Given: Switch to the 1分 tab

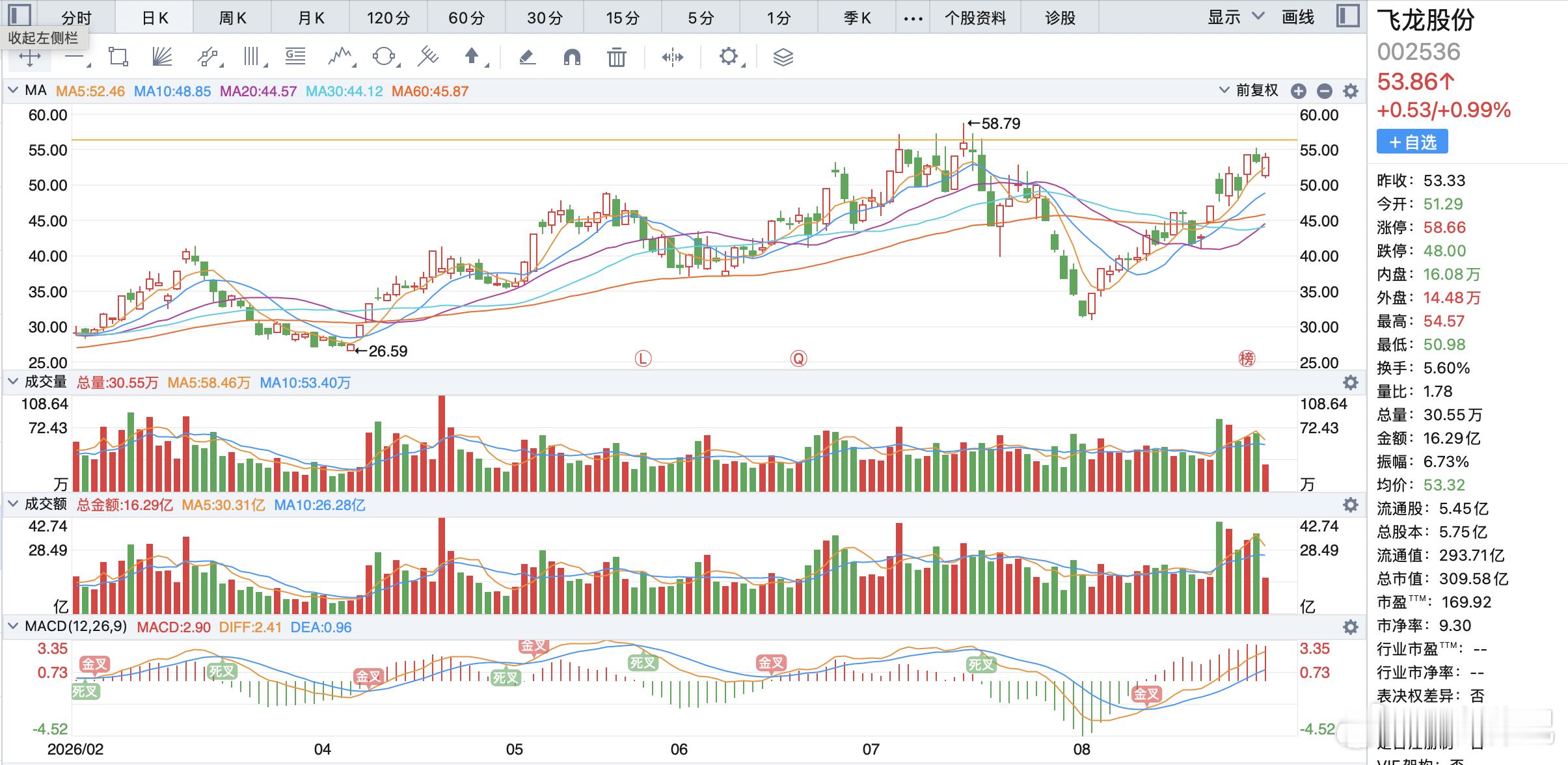Looking at the screenshot, I should (x=779, y=18).
